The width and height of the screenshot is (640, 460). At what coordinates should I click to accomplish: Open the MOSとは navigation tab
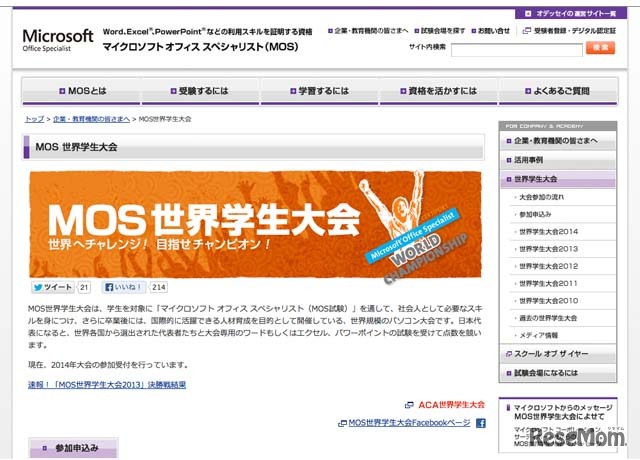pos(82,91)
